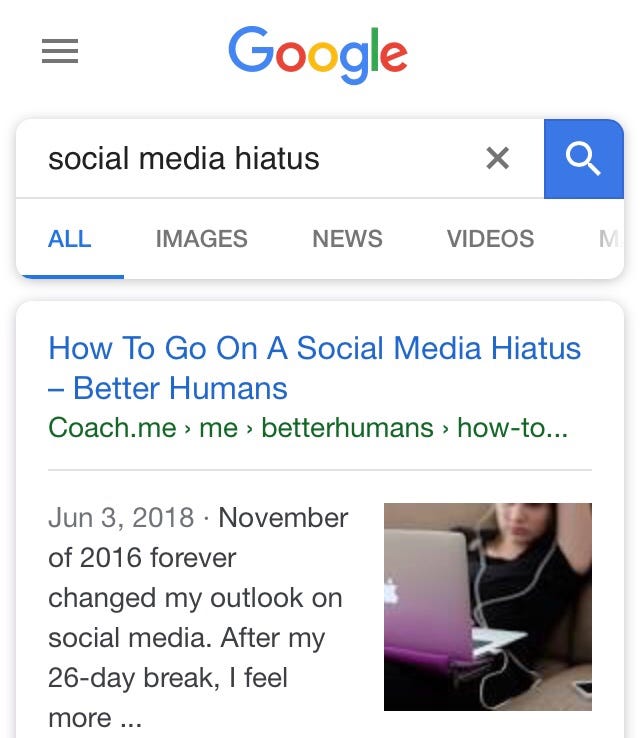The image size is (640, 738).
Task: Click the 'how-to...' breadcrumb segment
Action: (512, 428)
